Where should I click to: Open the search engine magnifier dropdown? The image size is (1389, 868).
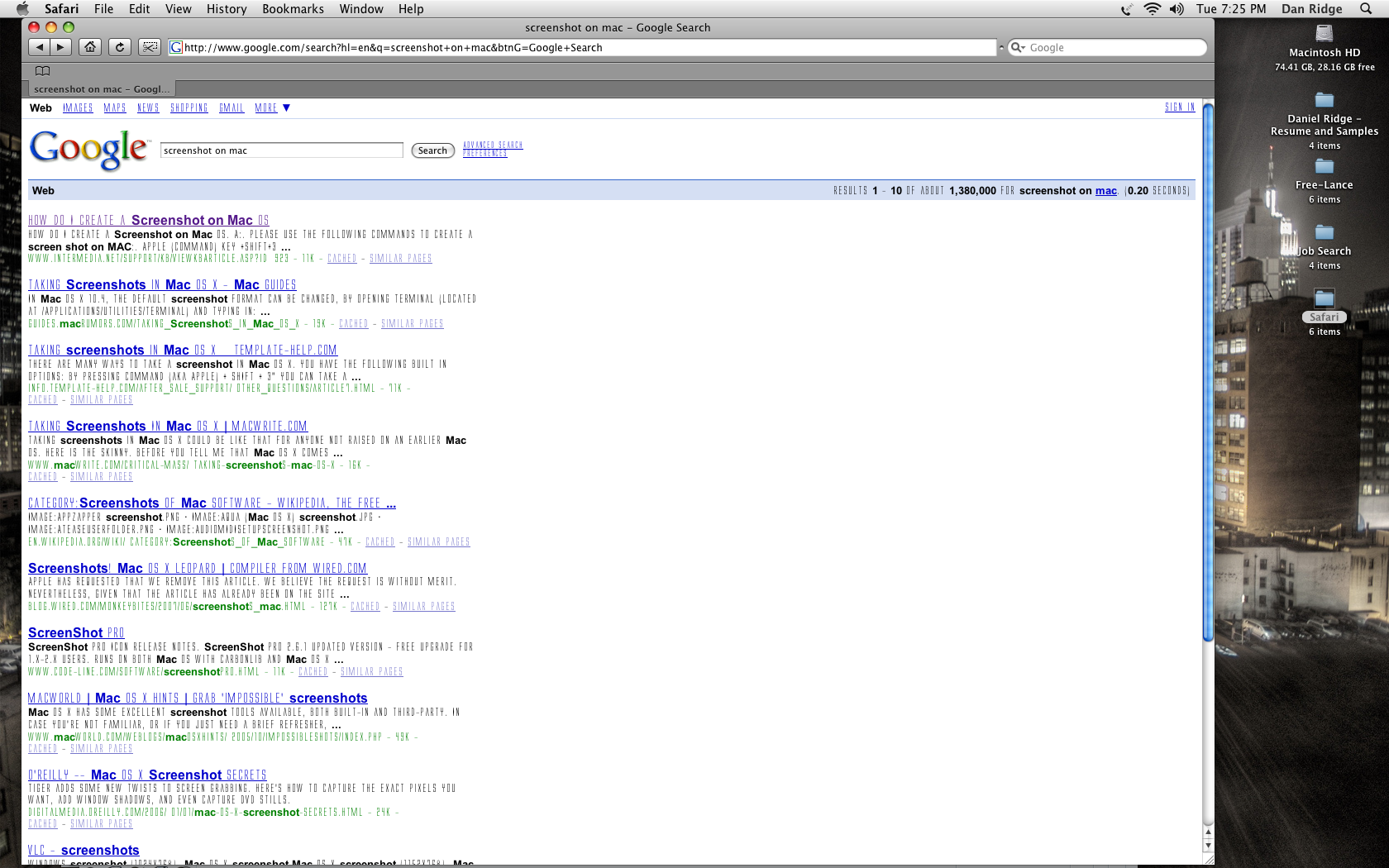pyautogui.click(x=1018, y=47)
